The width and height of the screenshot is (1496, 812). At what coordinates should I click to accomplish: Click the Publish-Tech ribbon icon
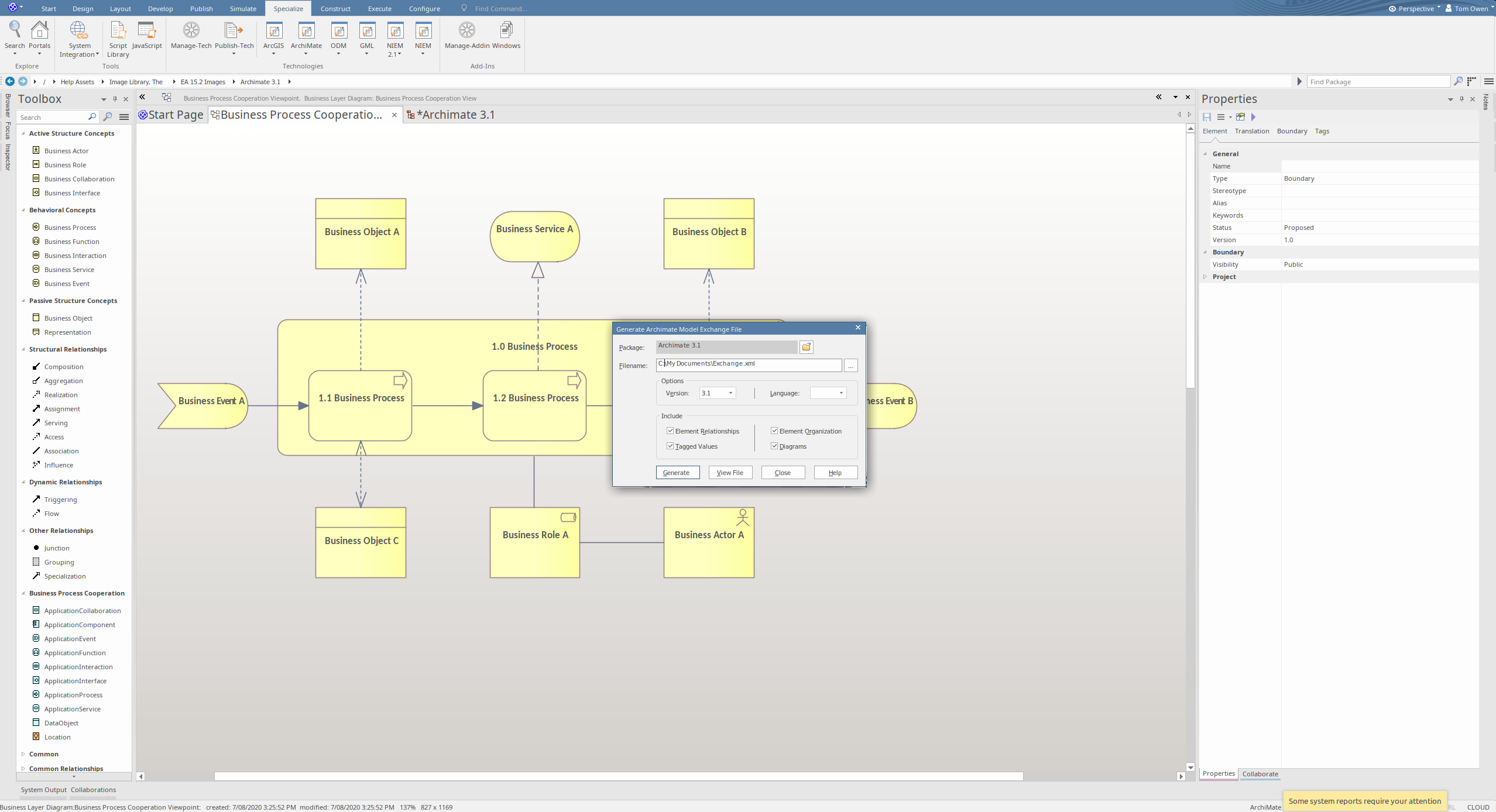(x=234, y=31)
